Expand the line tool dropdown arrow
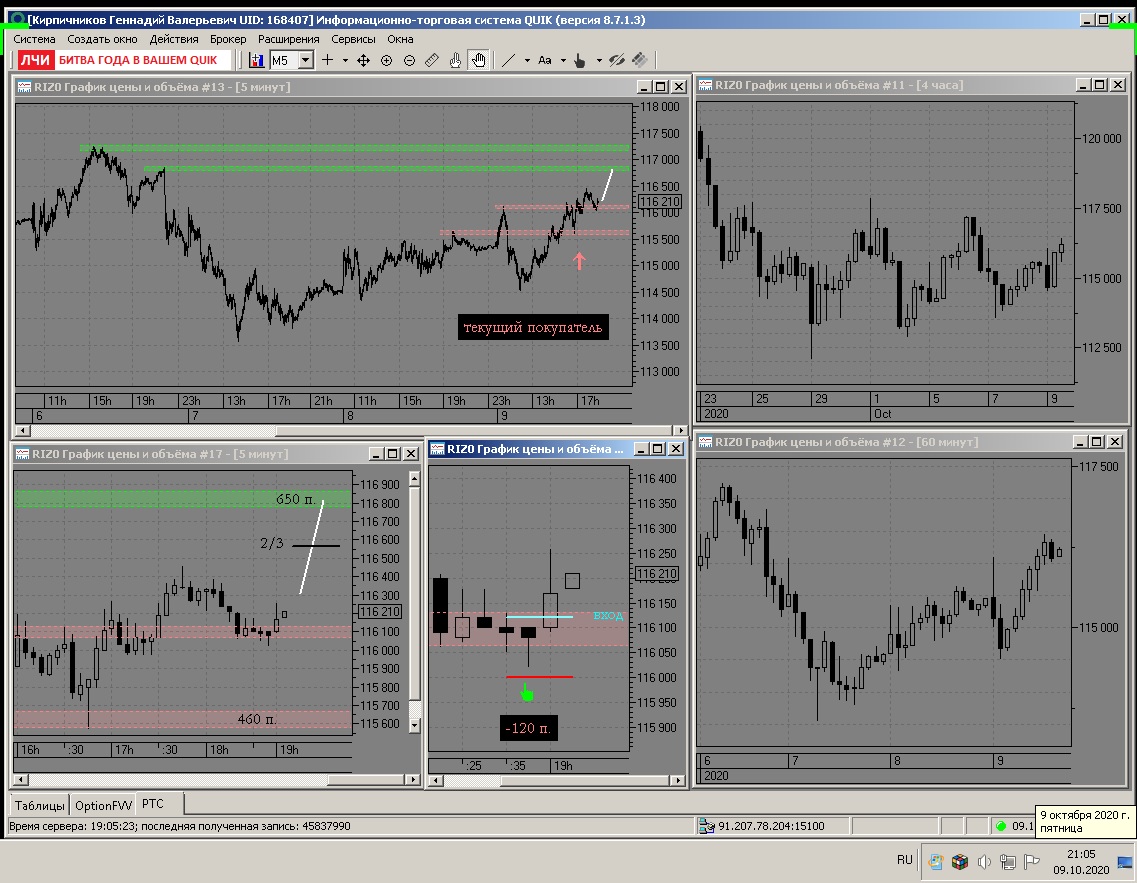This screenshot has height=883, width=1137. [x=527, y=60]
